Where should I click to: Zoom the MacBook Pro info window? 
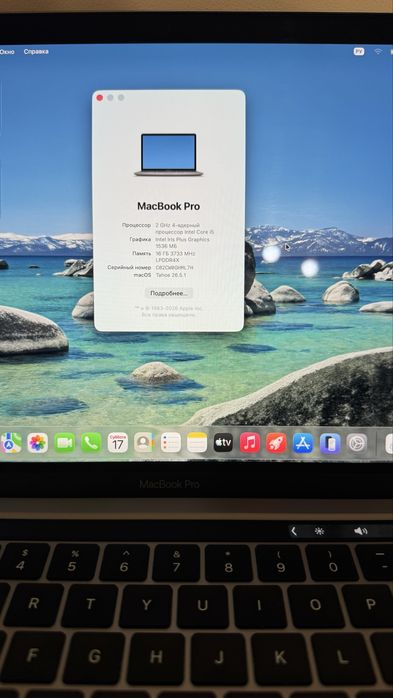(x=121, y=97)
